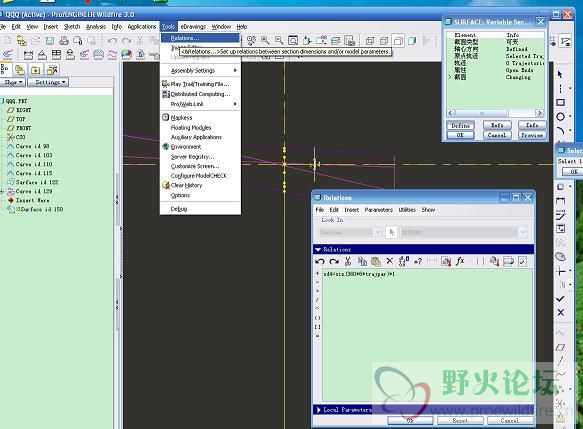Screen dimensions: 583x429
Task: Choose Mapkeys from Tools menu
Action: pyautogui.click(x=181, y=117)
